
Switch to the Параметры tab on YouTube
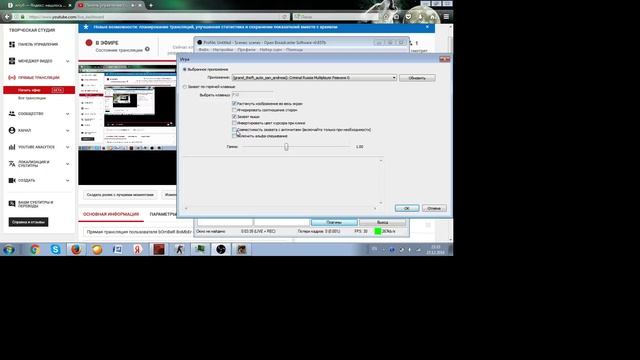click(163, 214)
